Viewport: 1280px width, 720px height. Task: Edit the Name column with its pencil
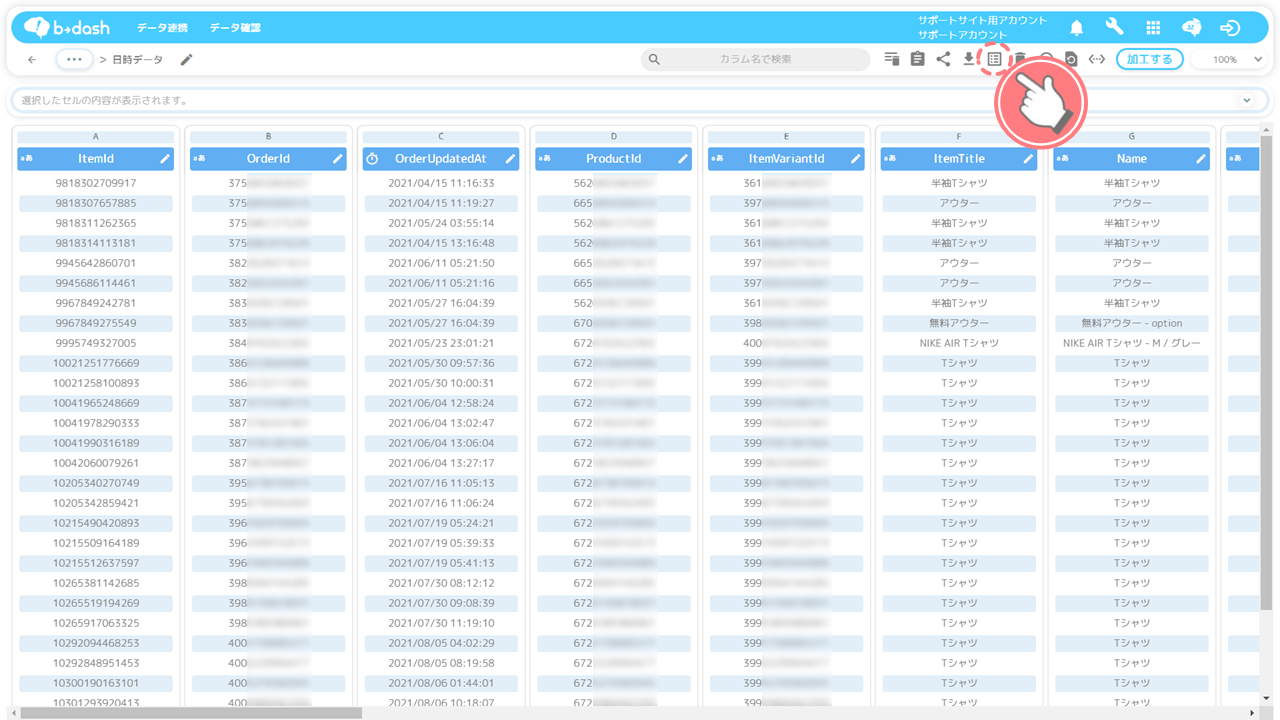(x=1200, y=159)
